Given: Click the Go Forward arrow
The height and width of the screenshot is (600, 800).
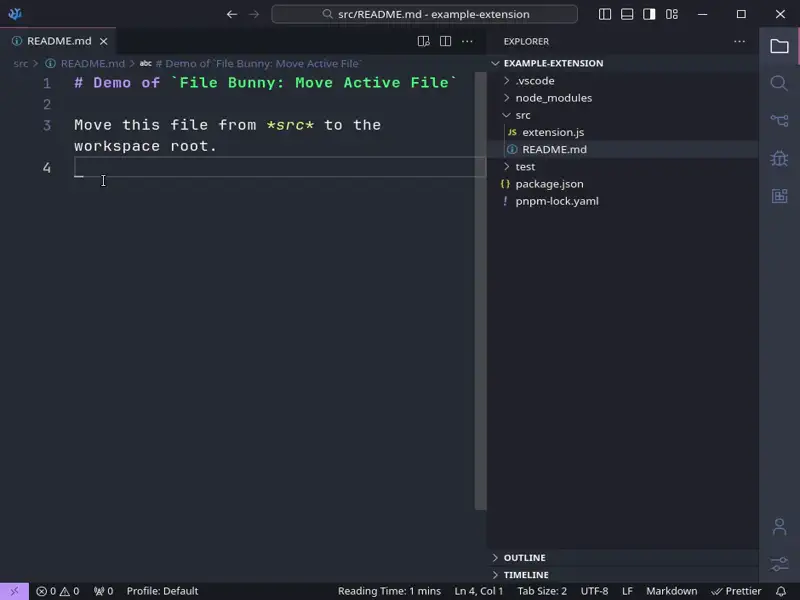Looking at the screenshot, I should click(x=254, y=14).
